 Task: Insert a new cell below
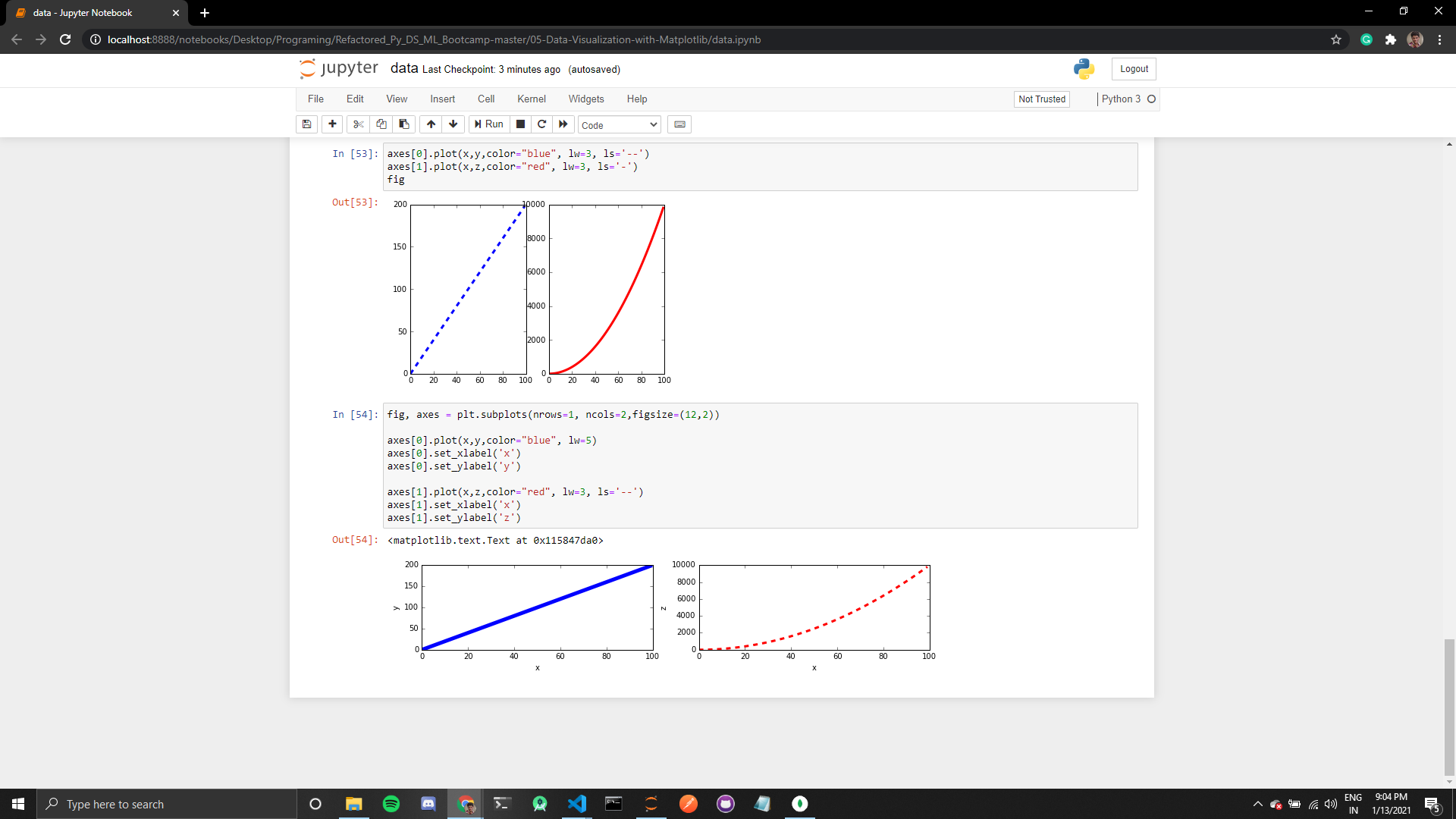(x=332, y=124)
